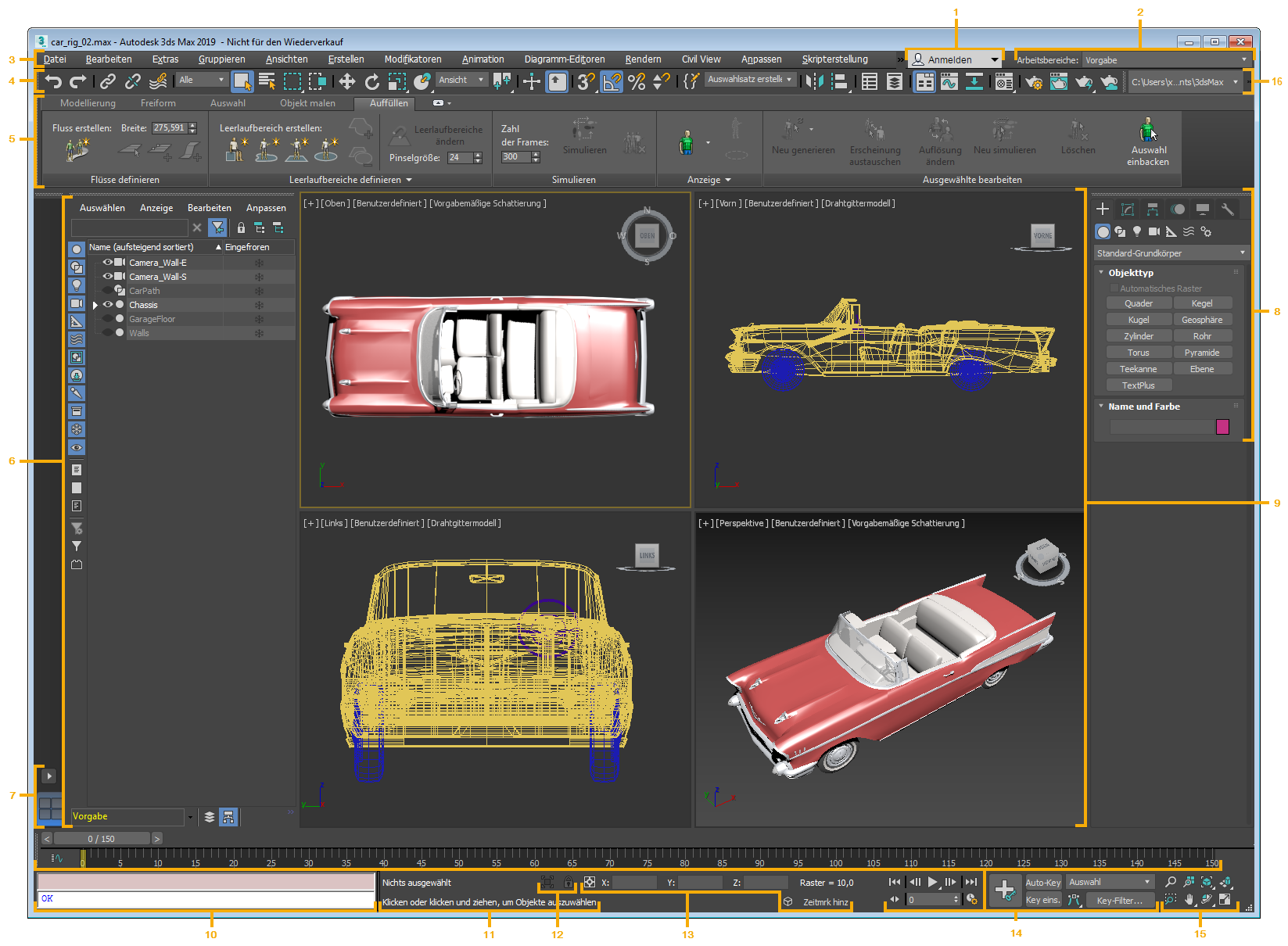Click the Play Animation button
Image resolution: width=1288 pixels, height=946 pixels.
coord(932,882)
